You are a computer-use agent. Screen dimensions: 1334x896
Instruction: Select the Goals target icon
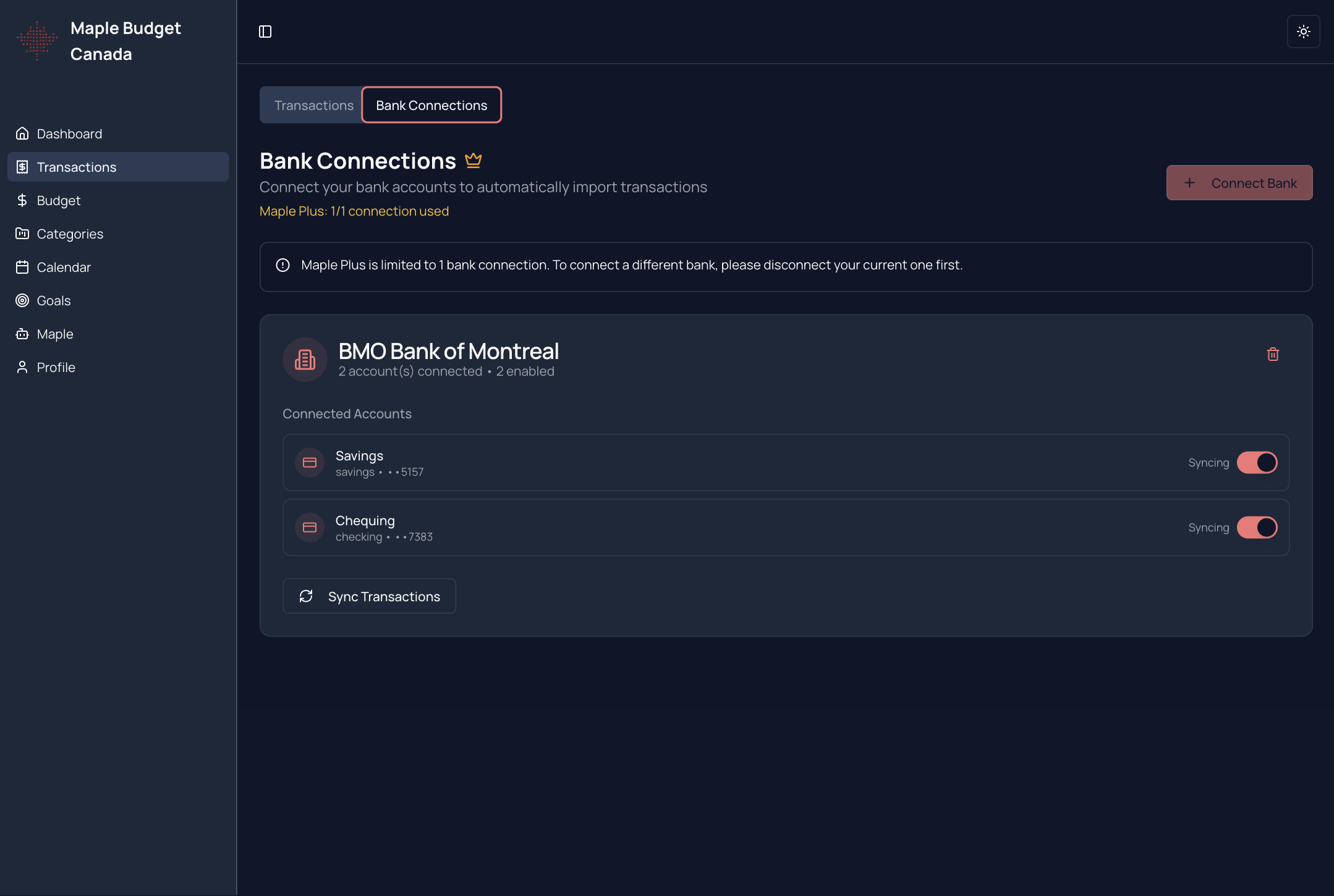coord(22,300)
